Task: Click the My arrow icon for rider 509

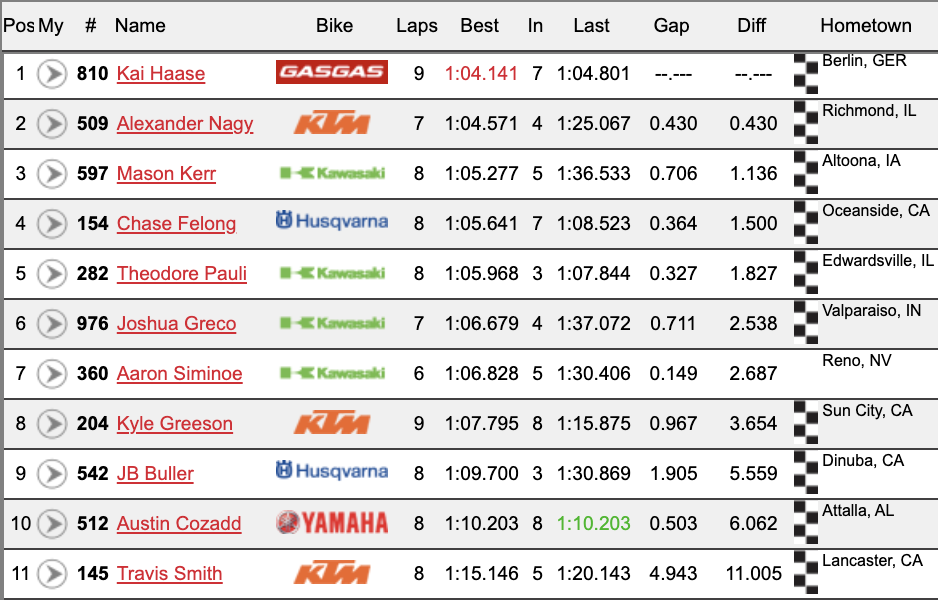Action: [52, 124]
